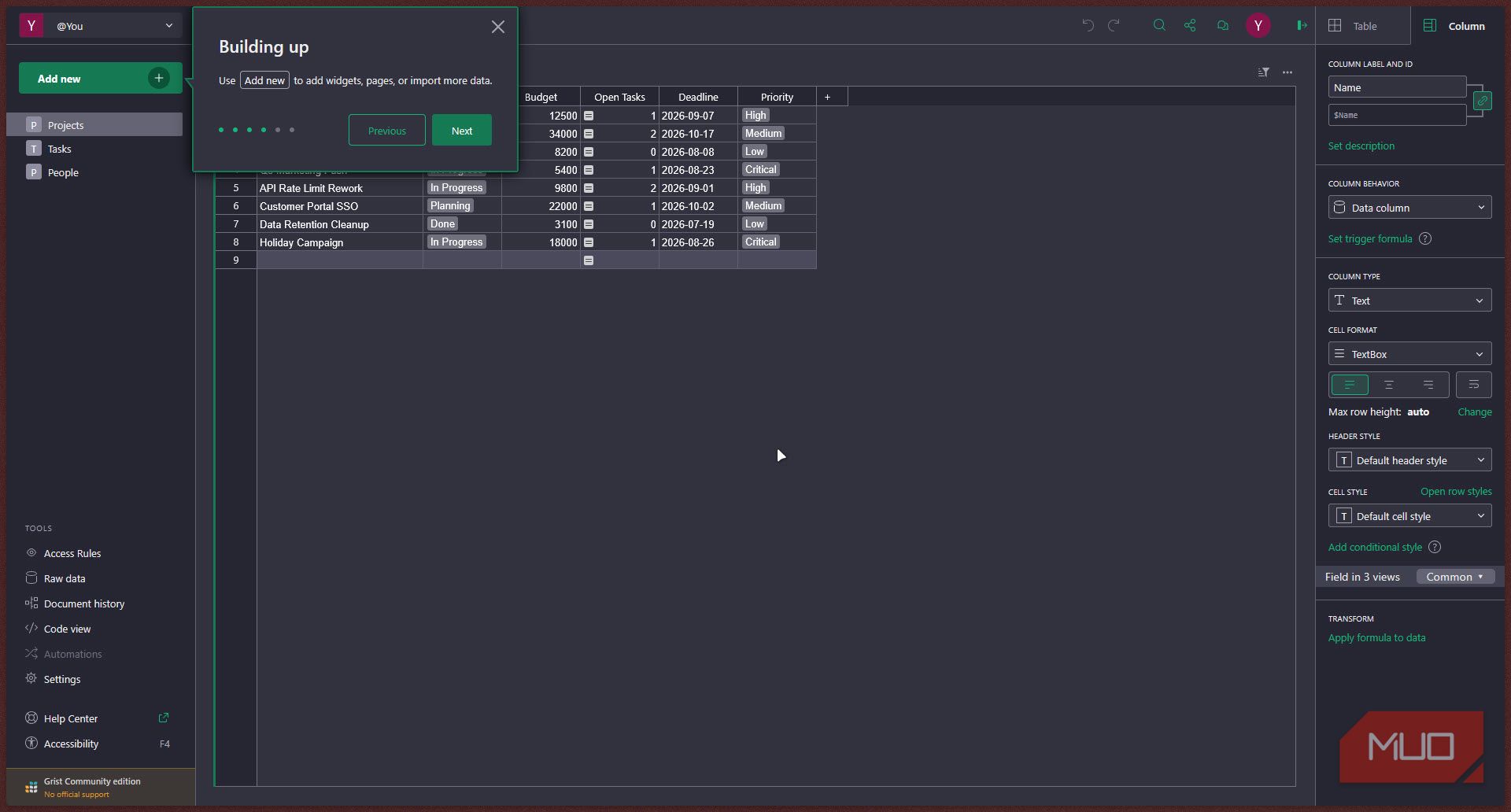1511x812 pixels.
Task: Open row card icon for Budget 12500
Action: click(588, 116)
